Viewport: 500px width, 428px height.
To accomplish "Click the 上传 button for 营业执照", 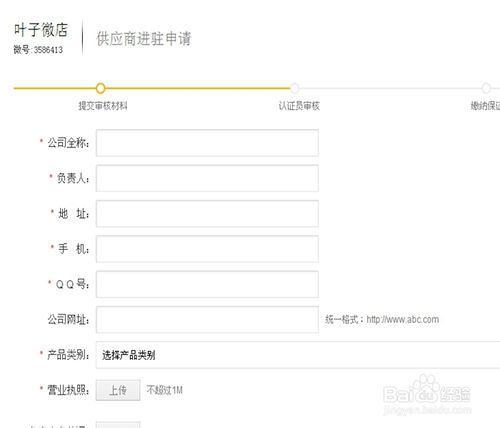I will pos(118,390).
